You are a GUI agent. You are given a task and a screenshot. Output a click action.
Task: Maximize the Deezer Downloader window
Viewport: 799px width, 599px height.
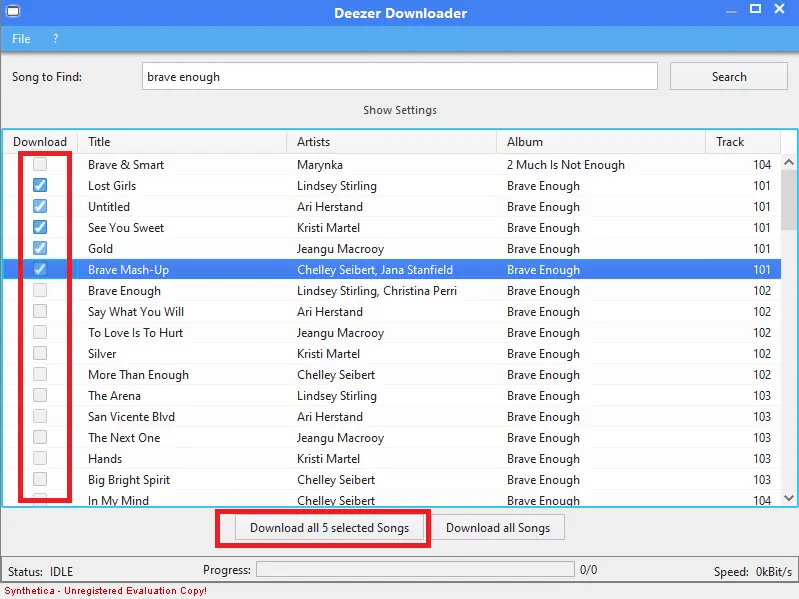pos(755,9)
